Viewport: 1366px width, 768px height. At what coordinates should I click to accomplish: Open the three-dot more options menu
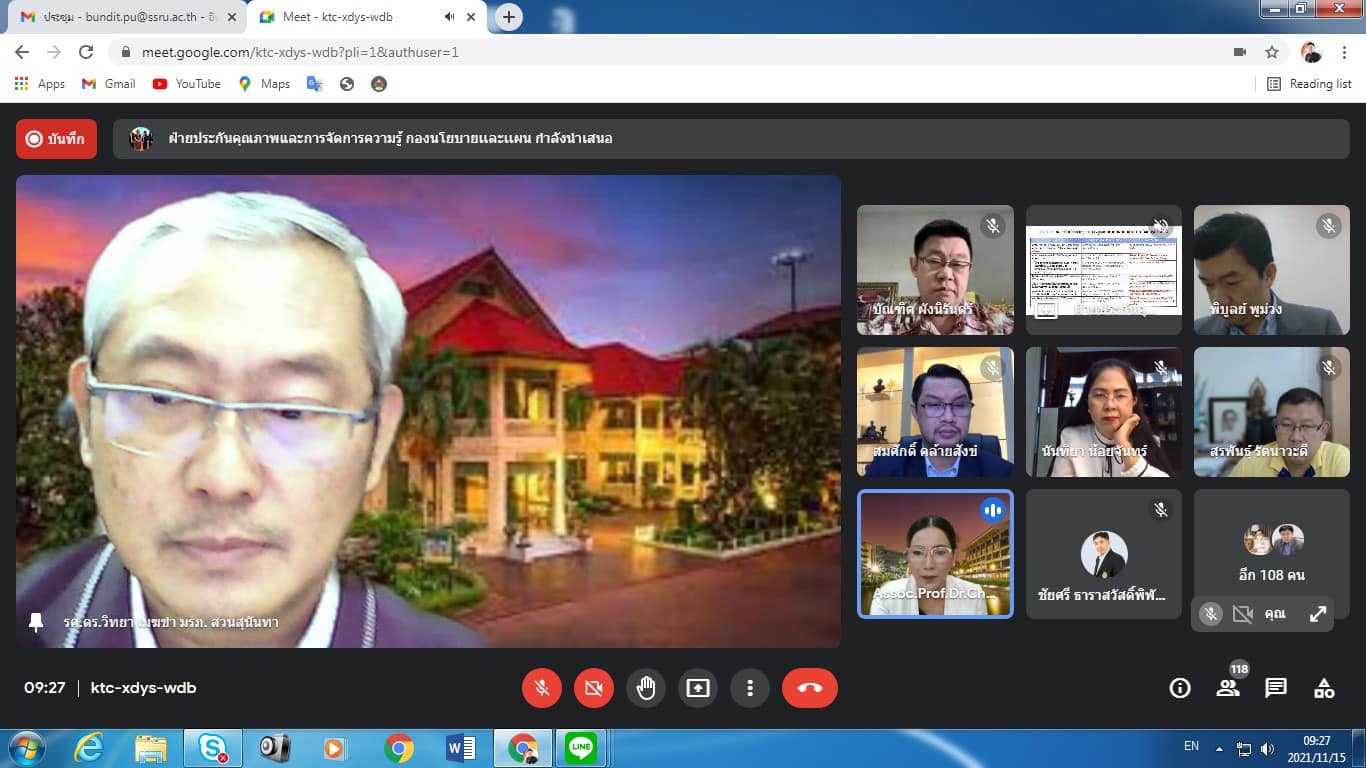point(750,688)
